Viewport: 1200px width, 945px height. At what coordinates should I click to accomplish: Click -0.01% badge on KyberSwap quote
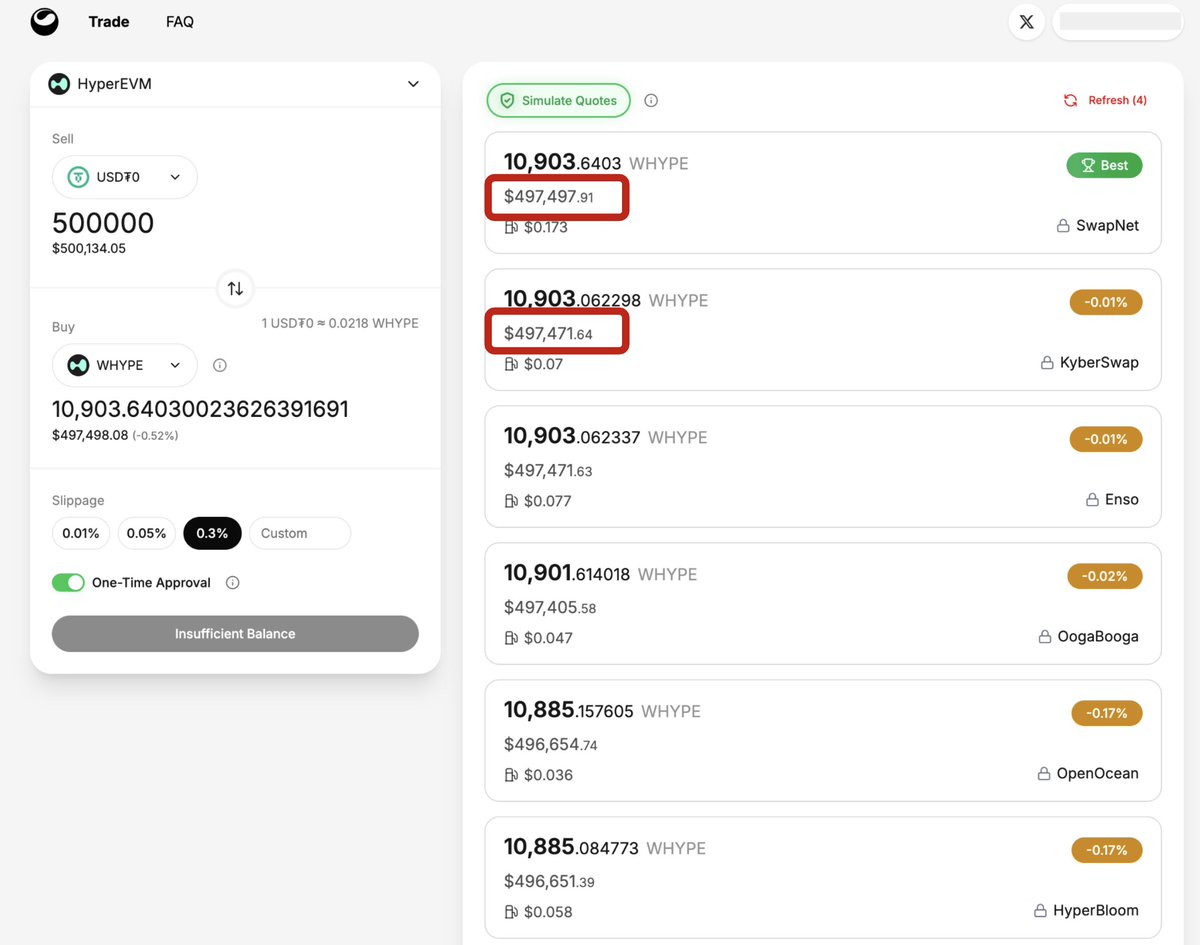point(1106,302)
